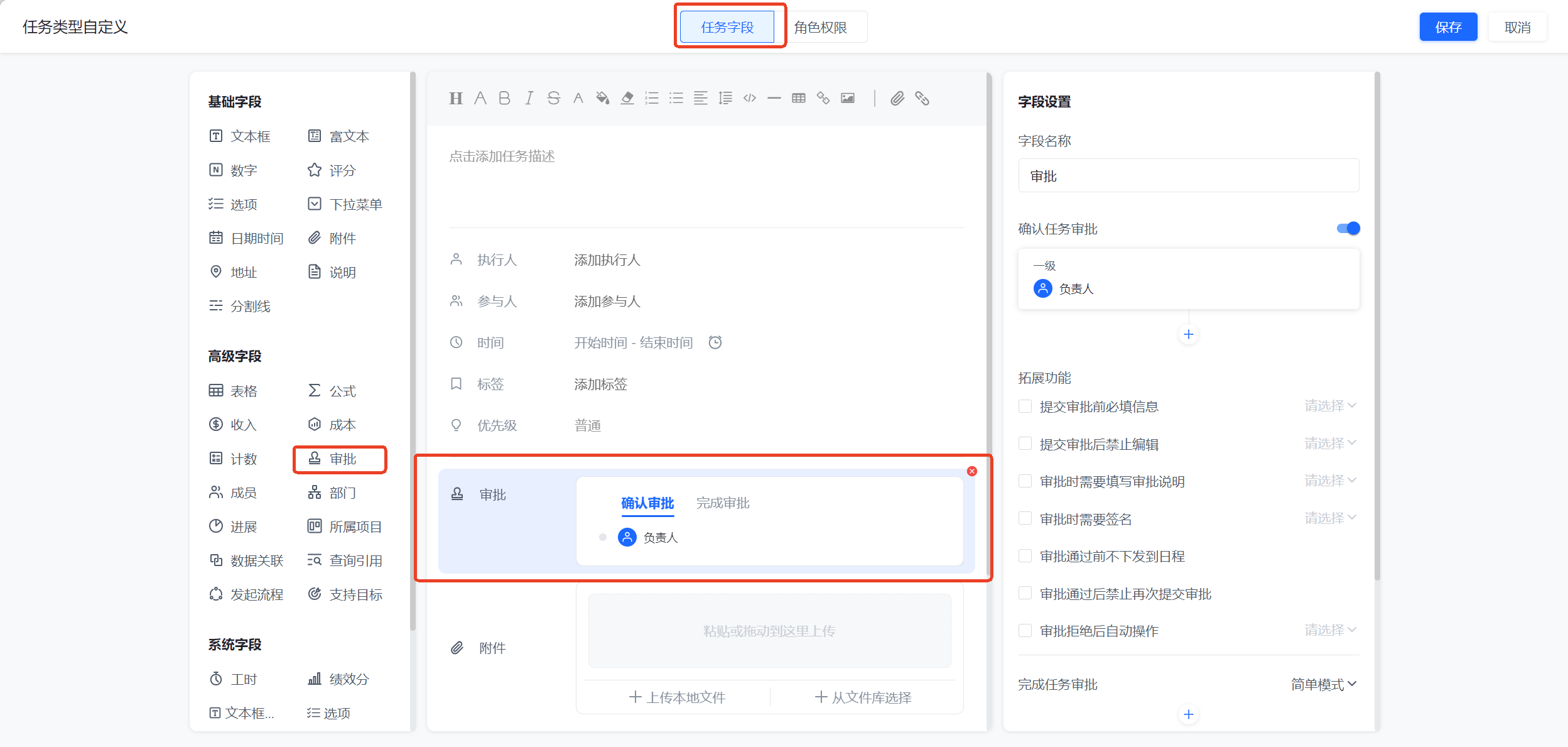The width and height of the screenshot is (1568, 747).
Task: Select the 确认审批 tab
Action: [x=647, y=503]
